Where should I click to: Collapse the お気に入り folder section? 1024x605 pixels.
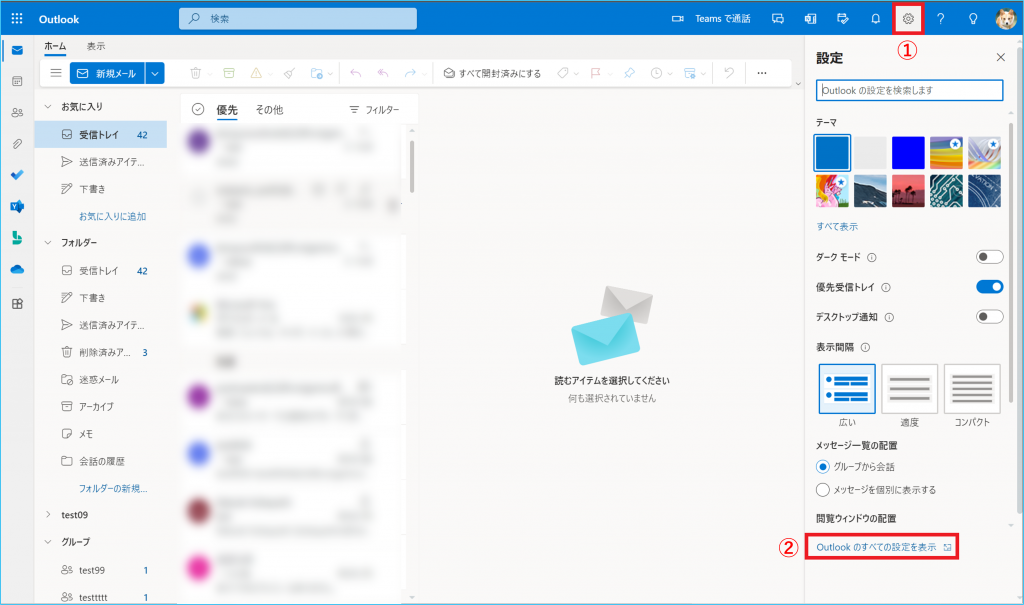[48, 106]
